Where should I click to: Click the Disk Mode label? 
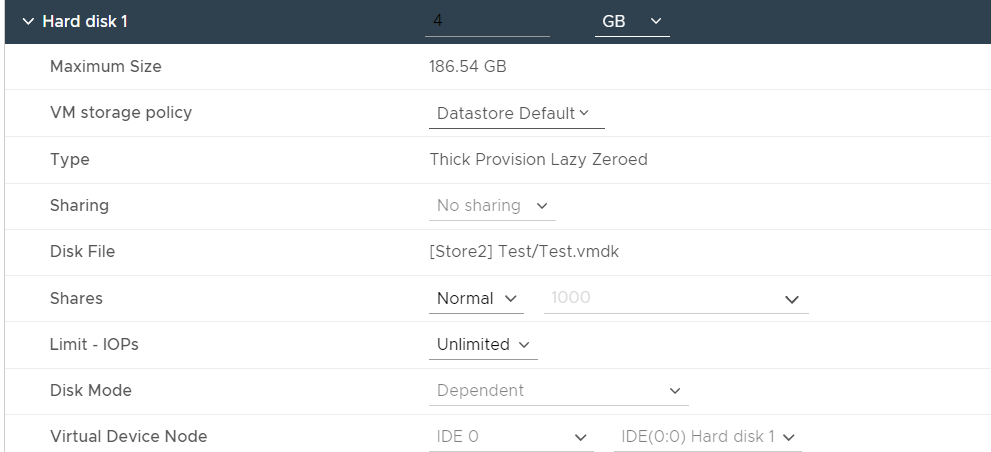click(x=90, y=390)
